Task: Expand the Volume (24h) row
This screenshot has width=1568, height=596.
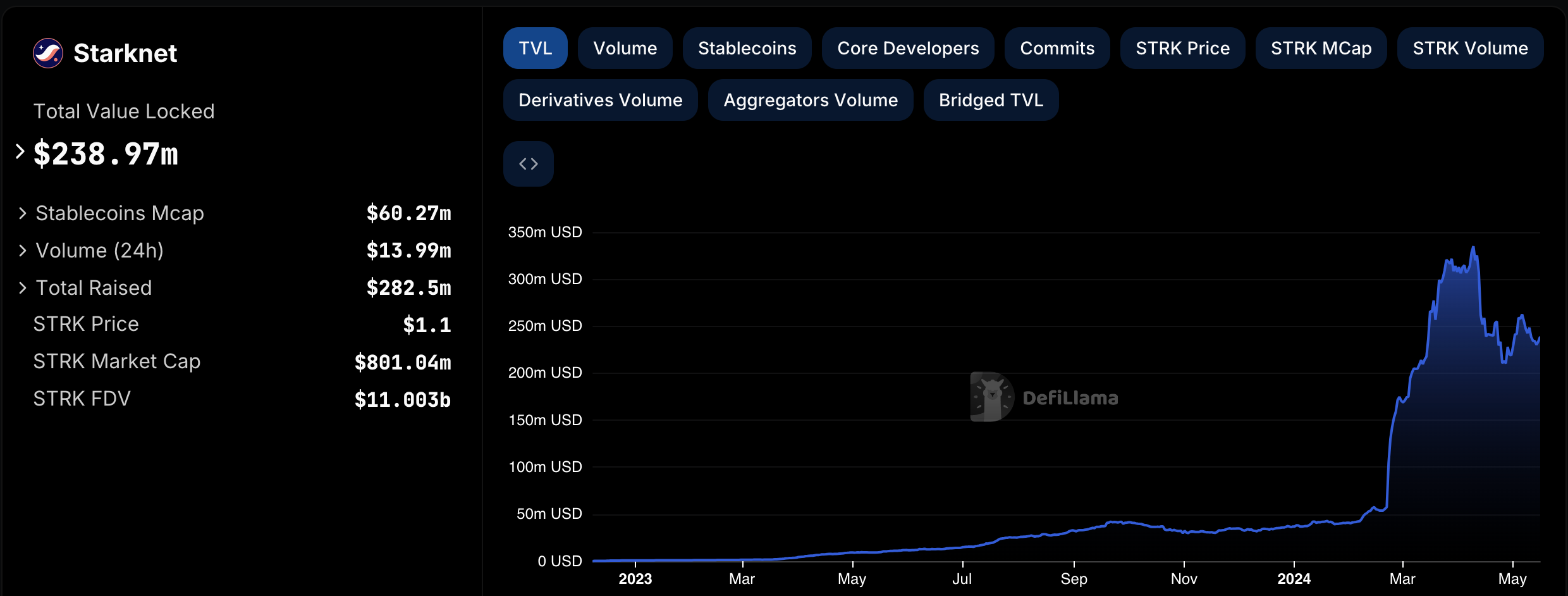Action: (23, 251)
